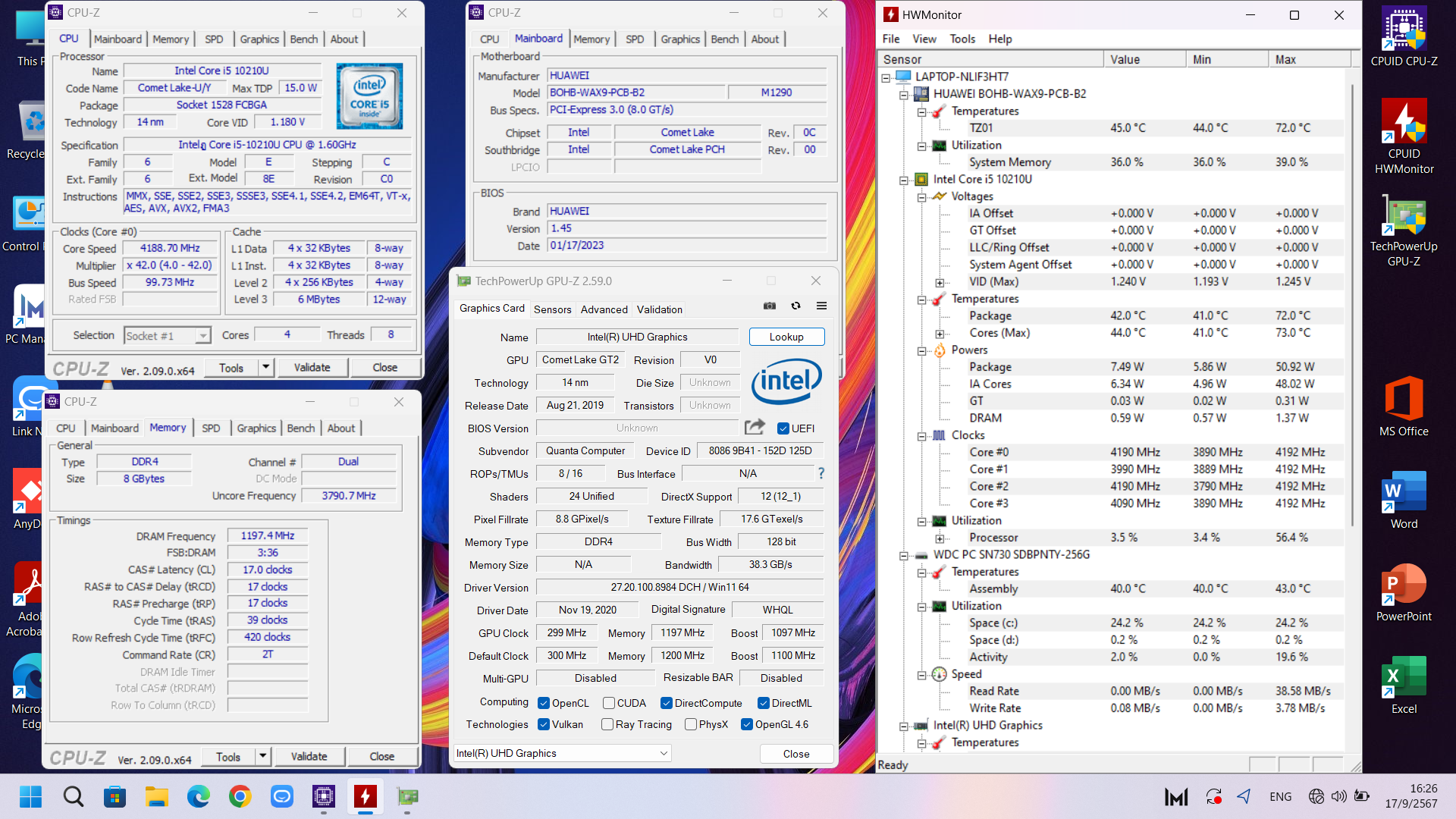
Task: Toggle the DirectCompute checkbox
Action: (x=667, y=703)
